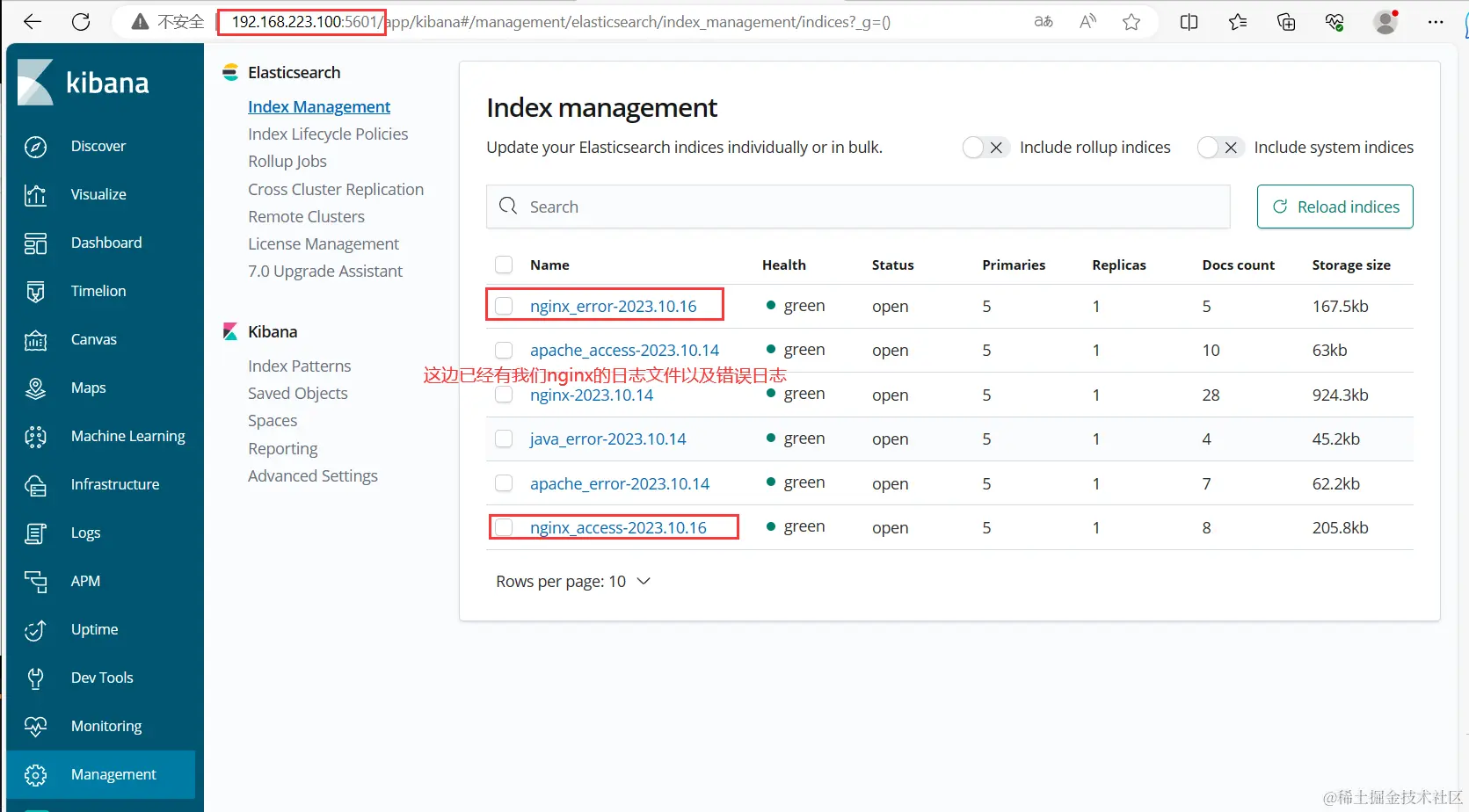Viewport: 1469px width, 812px height.
Task: Click the browser address bar URL
Action: pyautogui.click(x=561, y=22)
